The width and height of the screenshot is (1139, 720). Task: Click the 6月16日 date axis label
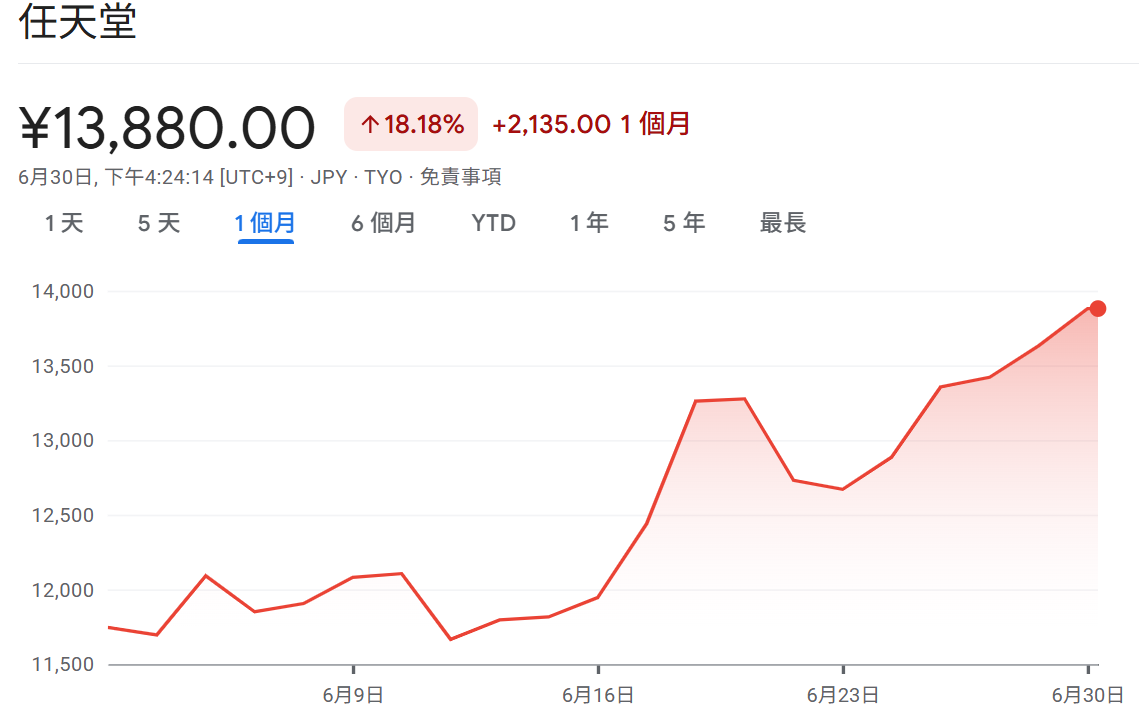coord(598,694)
